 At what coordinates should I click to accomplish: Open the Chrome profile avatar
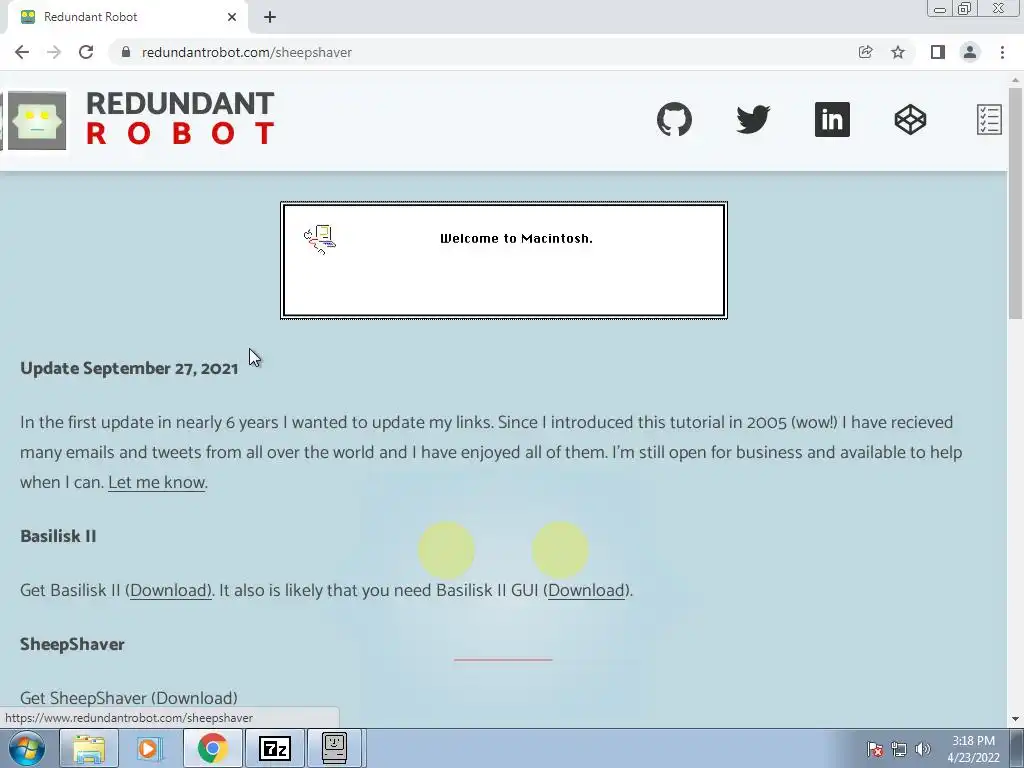tap(970, 52)
